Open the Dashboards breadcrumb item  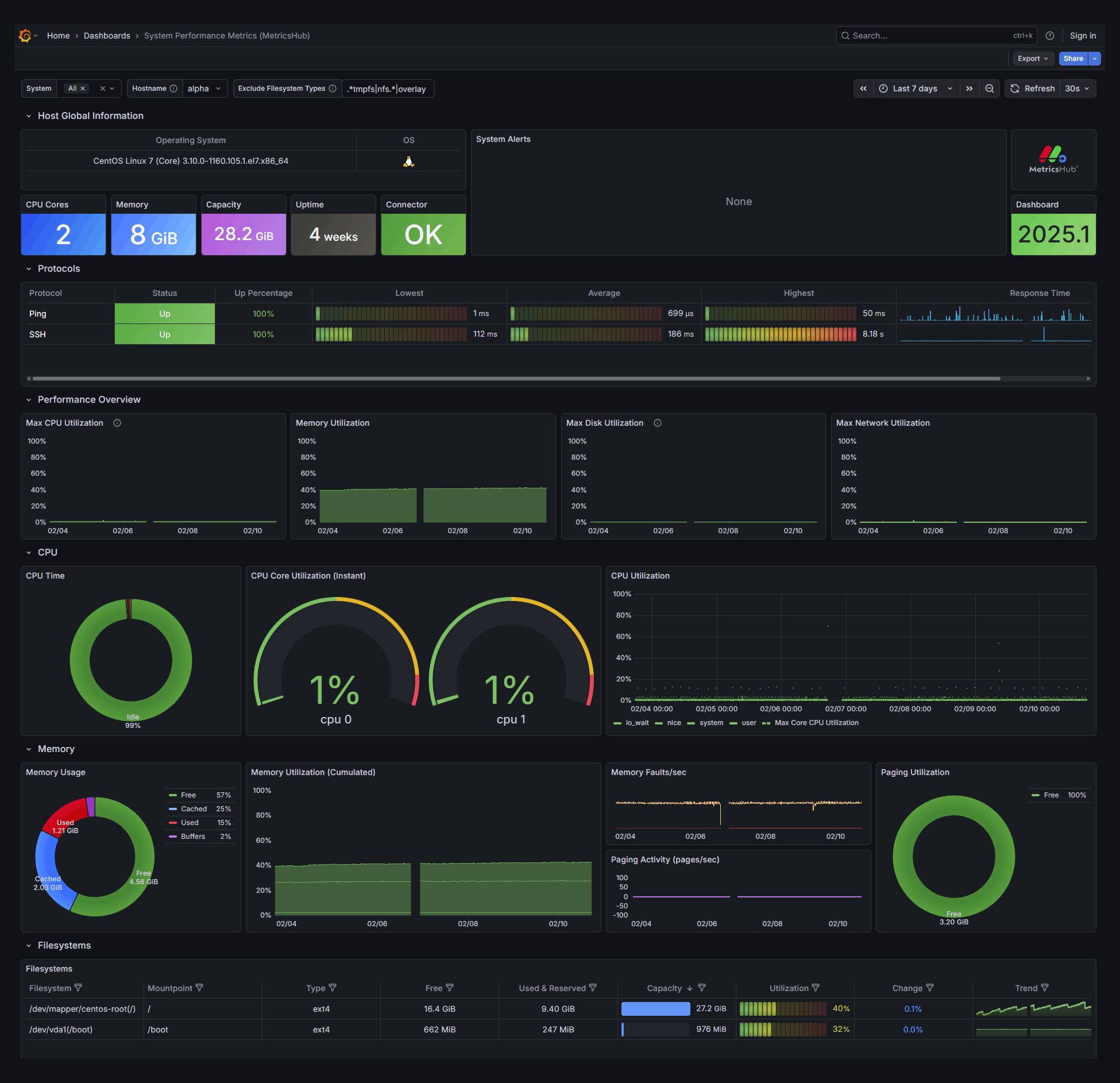[x=107, y=35]
